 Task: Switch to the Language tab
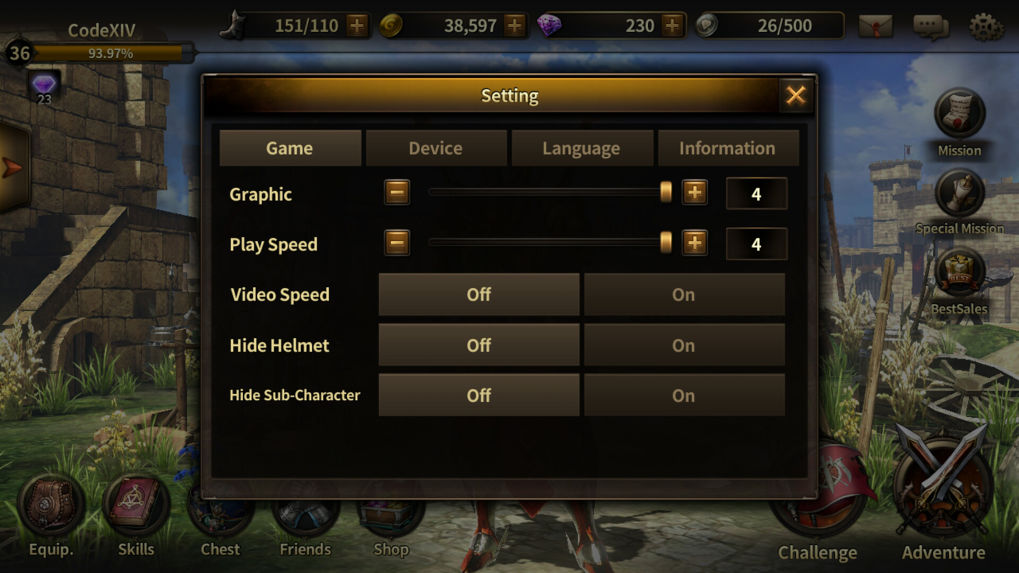[x=582, y=148]
